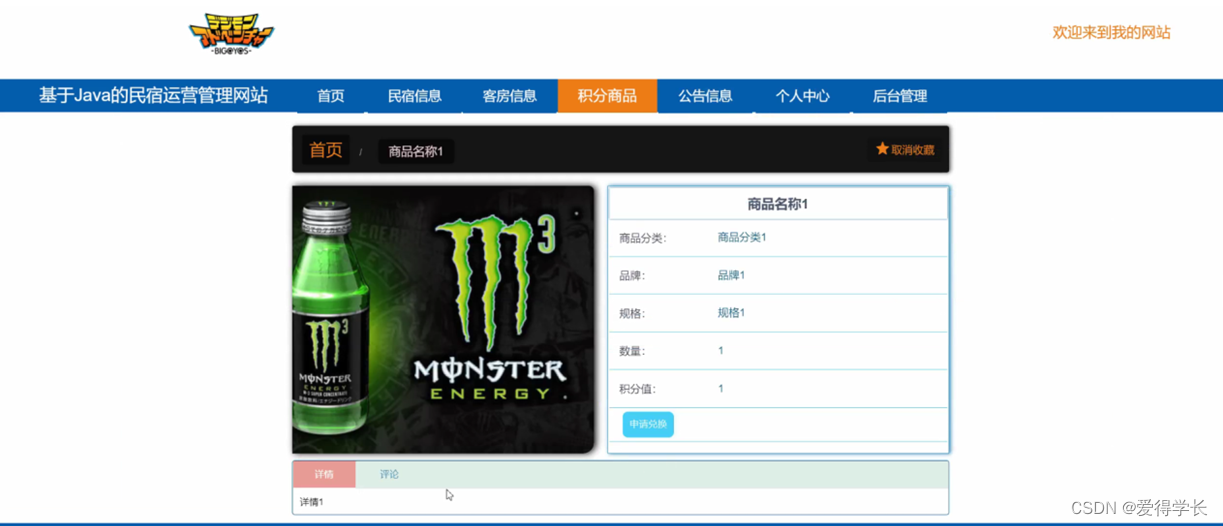
Task: Click the 基于Java的民宿运营管理网站 site title
Action: click(153, 96)
